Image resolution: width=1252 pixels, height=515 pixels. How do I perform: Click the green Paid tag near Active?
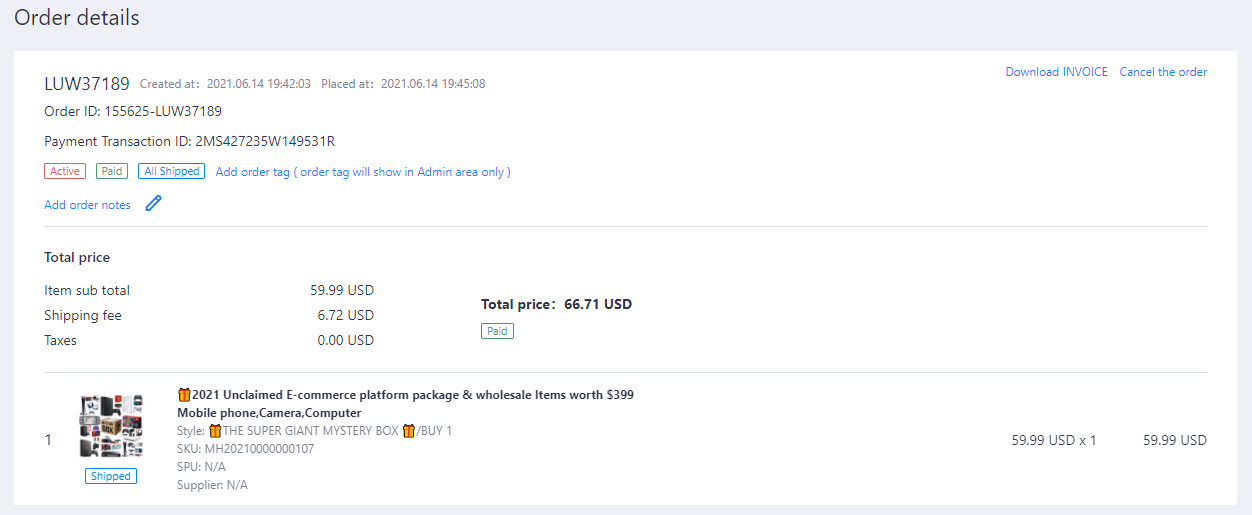pyautogui.click(x=112, y=172)
